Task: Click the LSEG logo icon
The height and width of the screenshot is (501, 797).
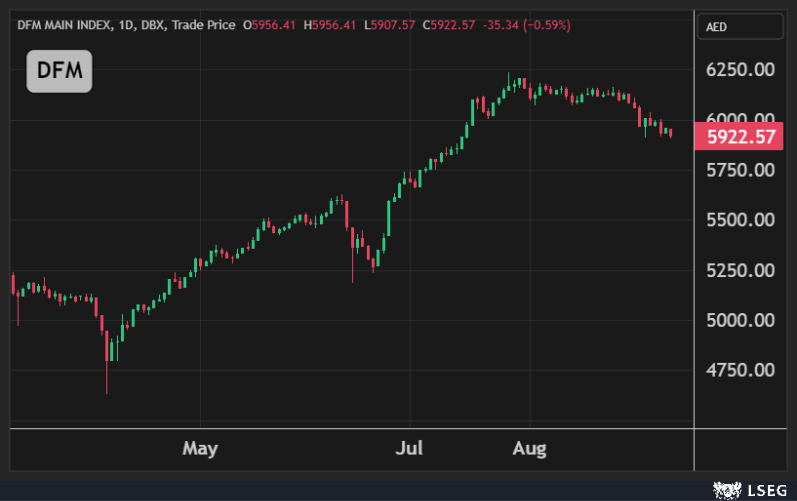Action: (725, 489)
